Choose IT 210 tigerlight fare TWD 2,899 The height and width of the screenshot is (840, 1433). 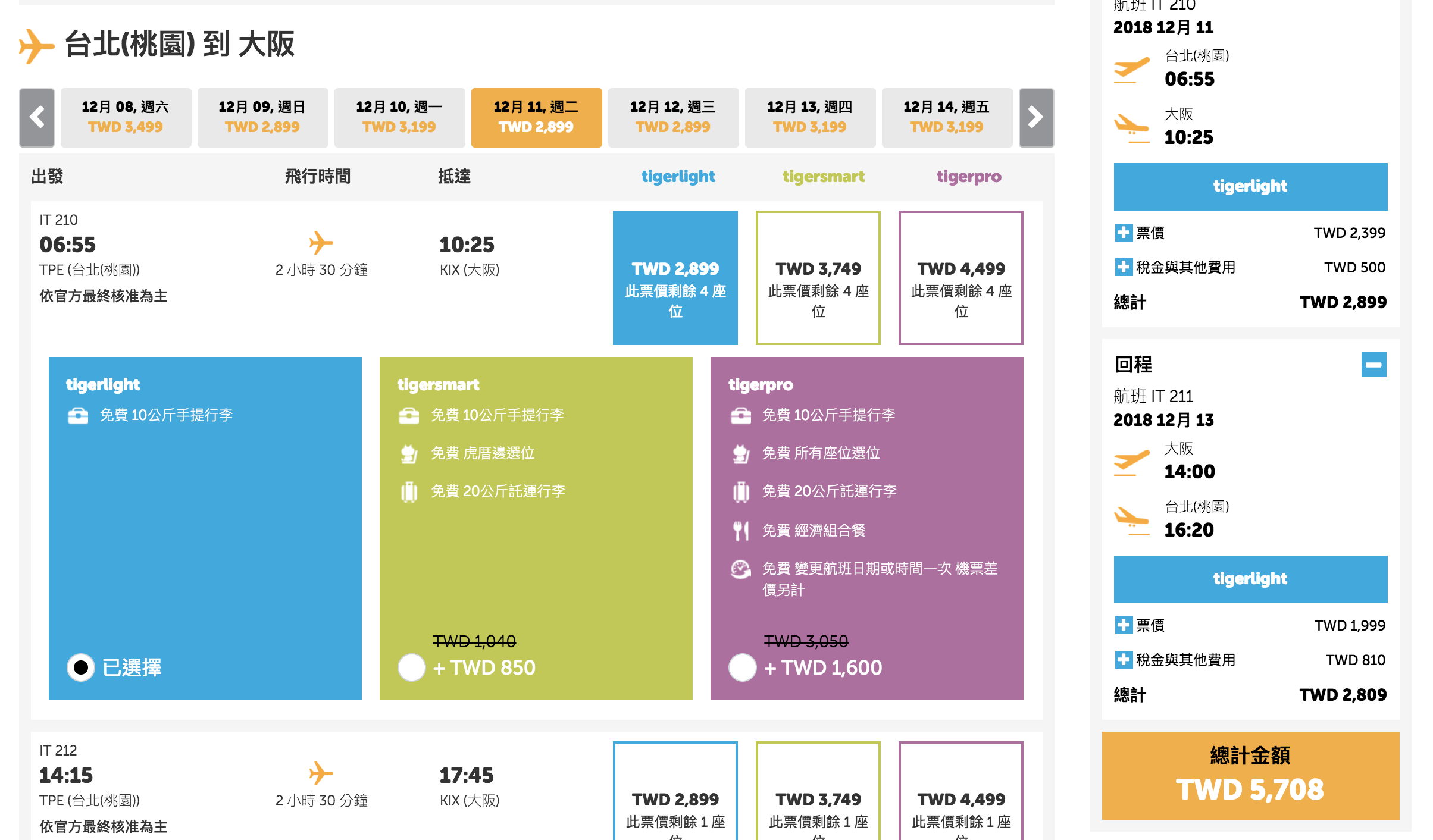coord(675,278)
